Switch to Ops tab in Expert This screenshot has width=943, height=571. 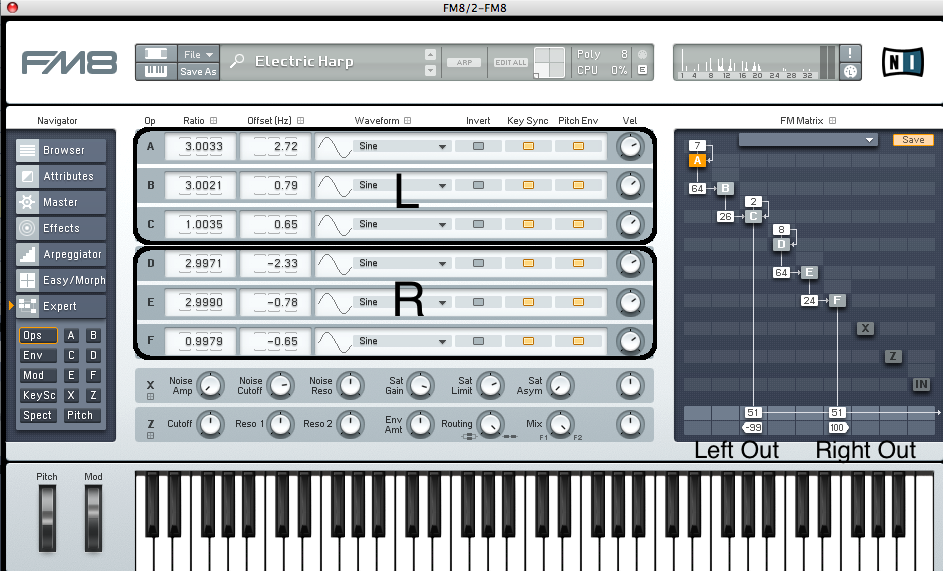click(x=38, y=335)
